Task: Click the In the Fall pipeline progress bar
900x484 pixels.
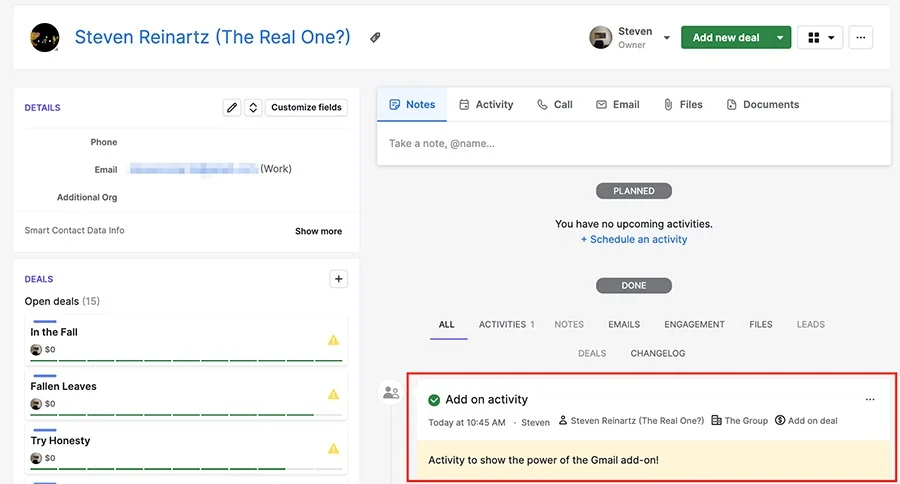Action: [x=186, y=361]
